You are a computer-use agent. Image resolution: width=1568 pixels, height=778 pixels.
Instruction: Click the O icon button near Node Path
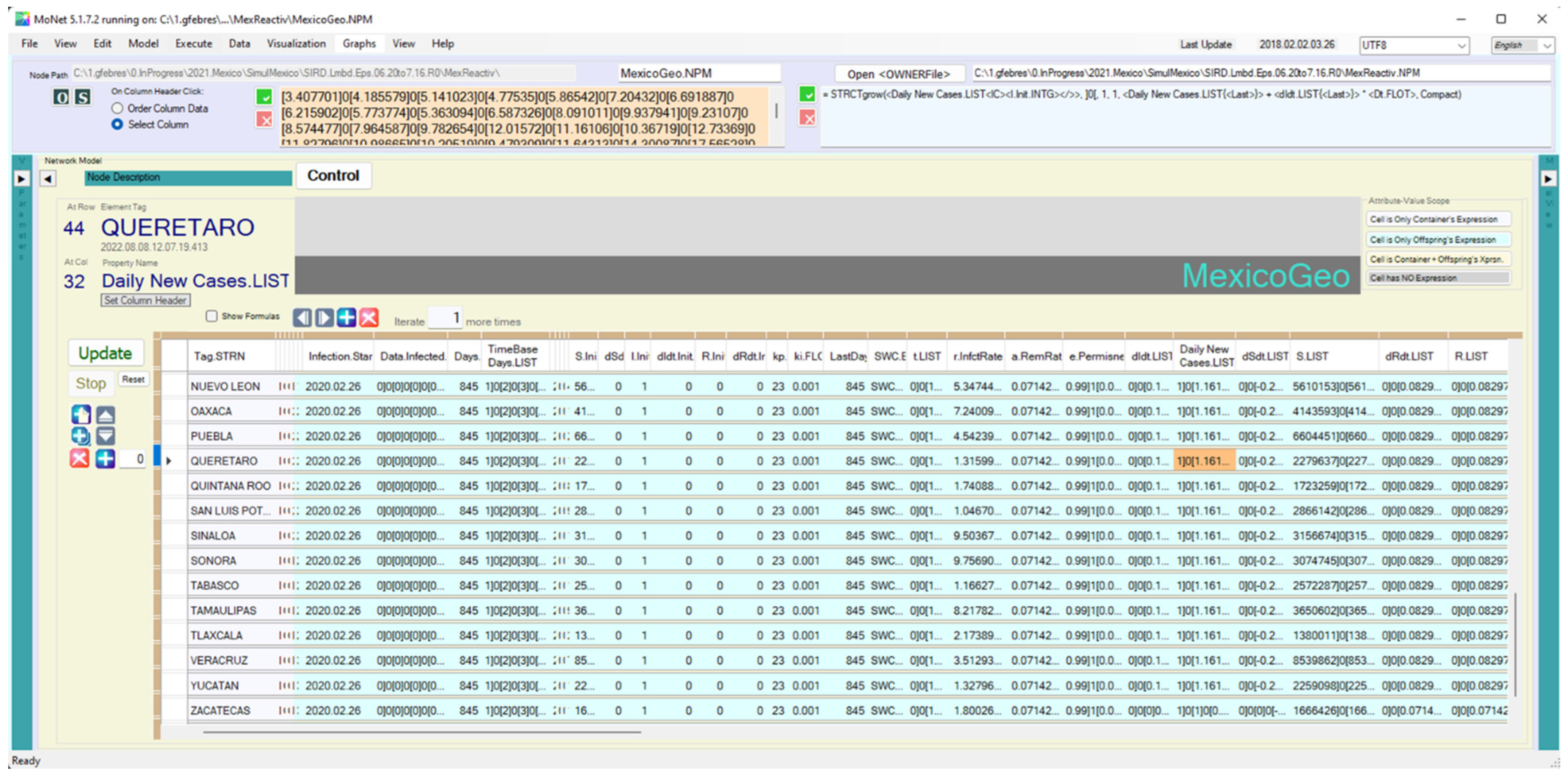61,97
